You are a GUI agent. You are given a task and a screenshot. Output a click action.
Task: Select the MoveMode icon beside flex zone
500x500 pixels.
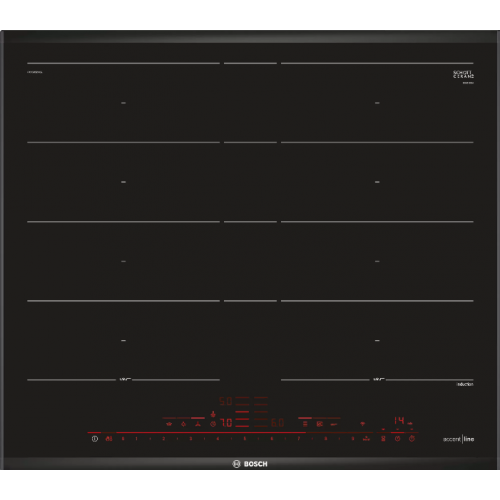click(320, 424)
